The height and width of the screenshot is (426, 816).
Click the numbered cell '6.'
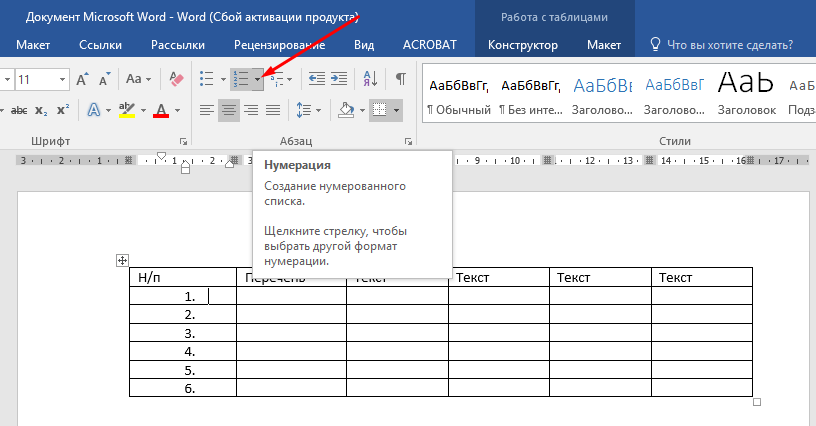tap(183, 388)
